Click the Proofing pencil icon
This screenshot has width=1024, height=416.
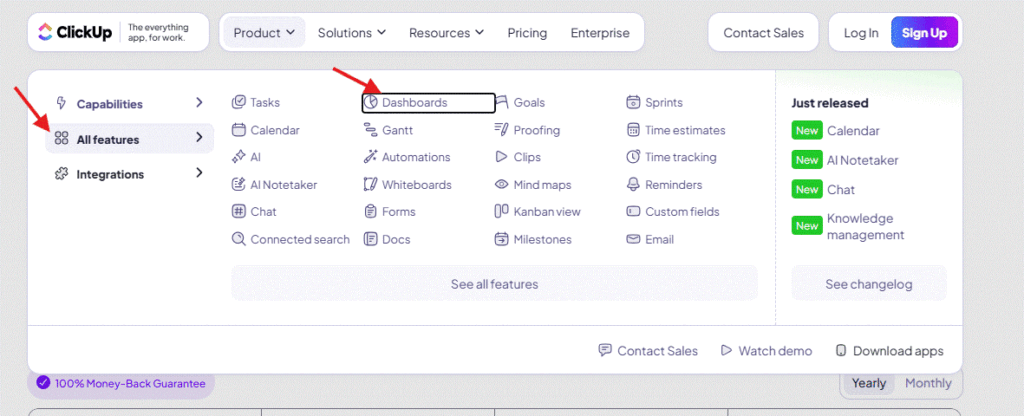pyautogui.click(x=502, y=130)
